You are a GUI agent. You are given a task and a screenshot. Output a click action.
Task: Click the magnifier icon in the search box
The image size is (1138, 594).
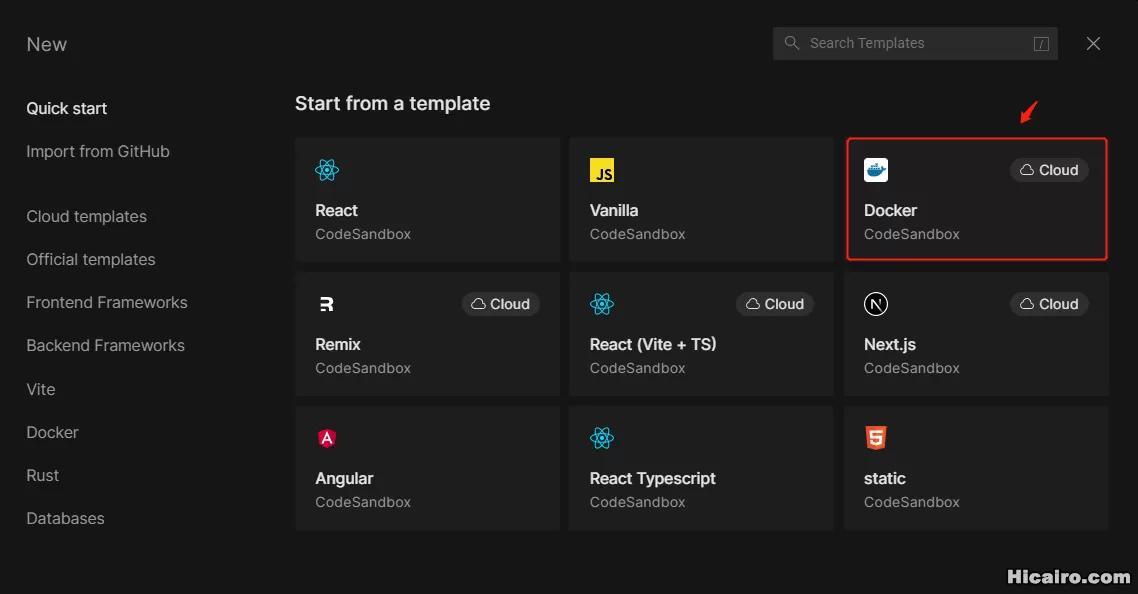[x=792, y=43]
